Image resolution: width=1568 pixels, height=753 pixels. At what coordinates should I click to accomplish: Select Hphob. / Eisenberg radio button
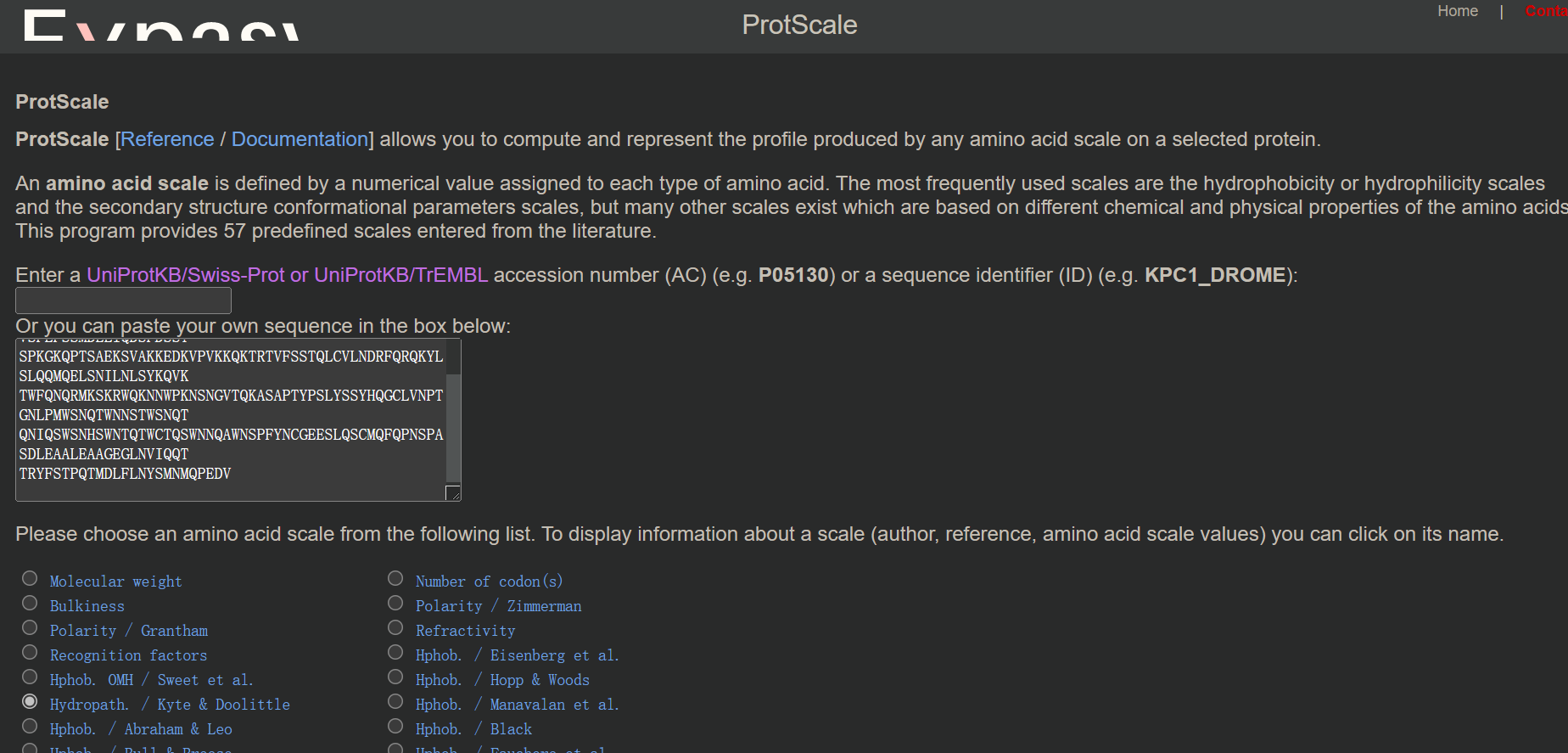point(395,652)
